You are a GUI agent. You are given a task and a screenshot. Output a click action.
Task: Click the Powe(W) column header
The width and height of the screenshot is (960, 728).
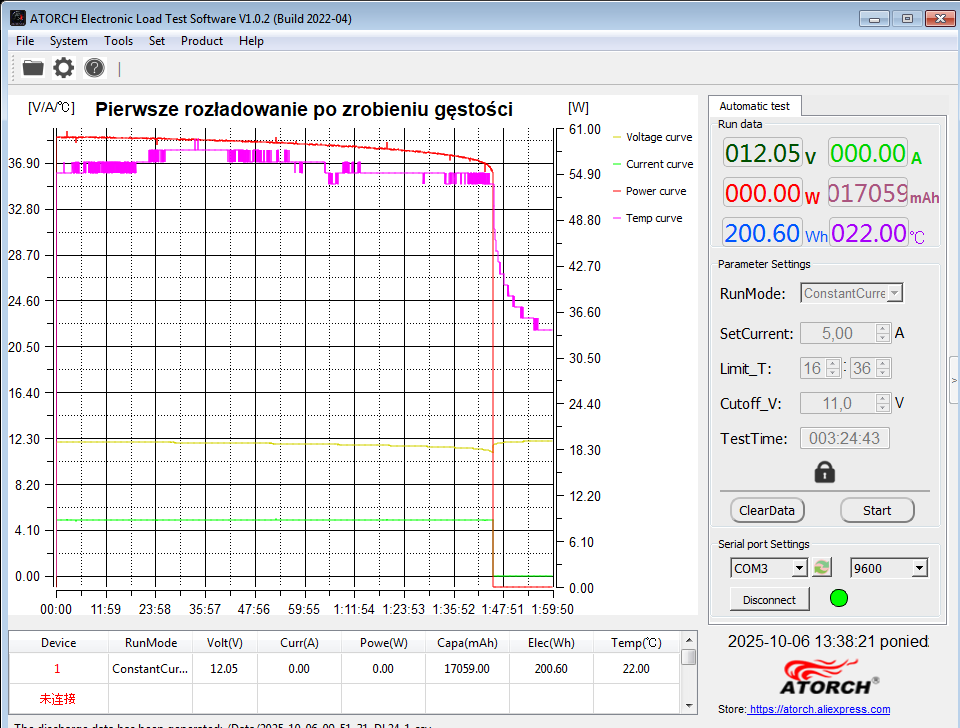383,642
